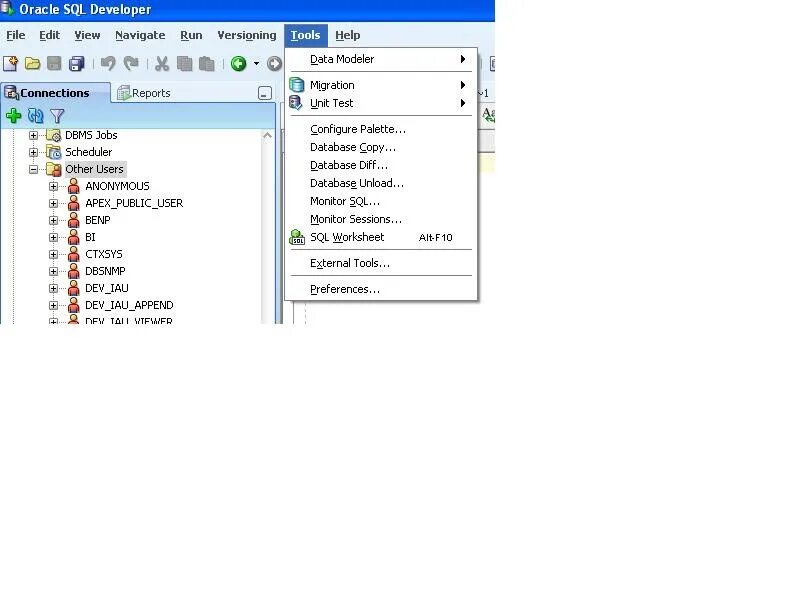Select the DEV_IAU_APPEND tree entry
800x600 pixels.
click(x=129, y=305)
